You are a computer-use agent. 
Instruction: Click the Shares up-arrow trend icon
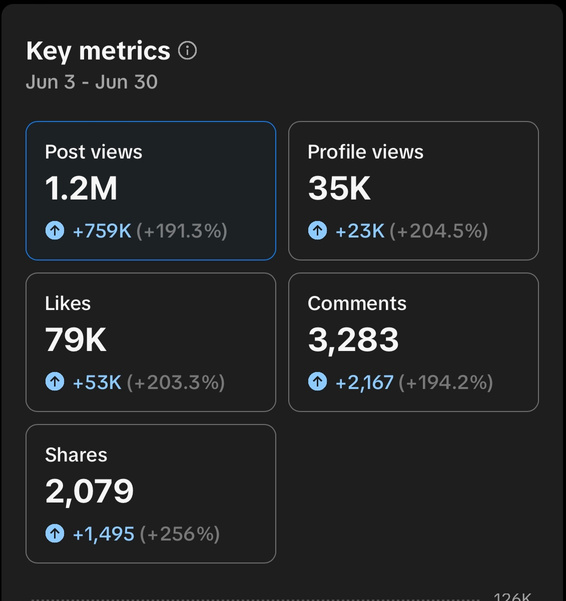click(55, 534)
